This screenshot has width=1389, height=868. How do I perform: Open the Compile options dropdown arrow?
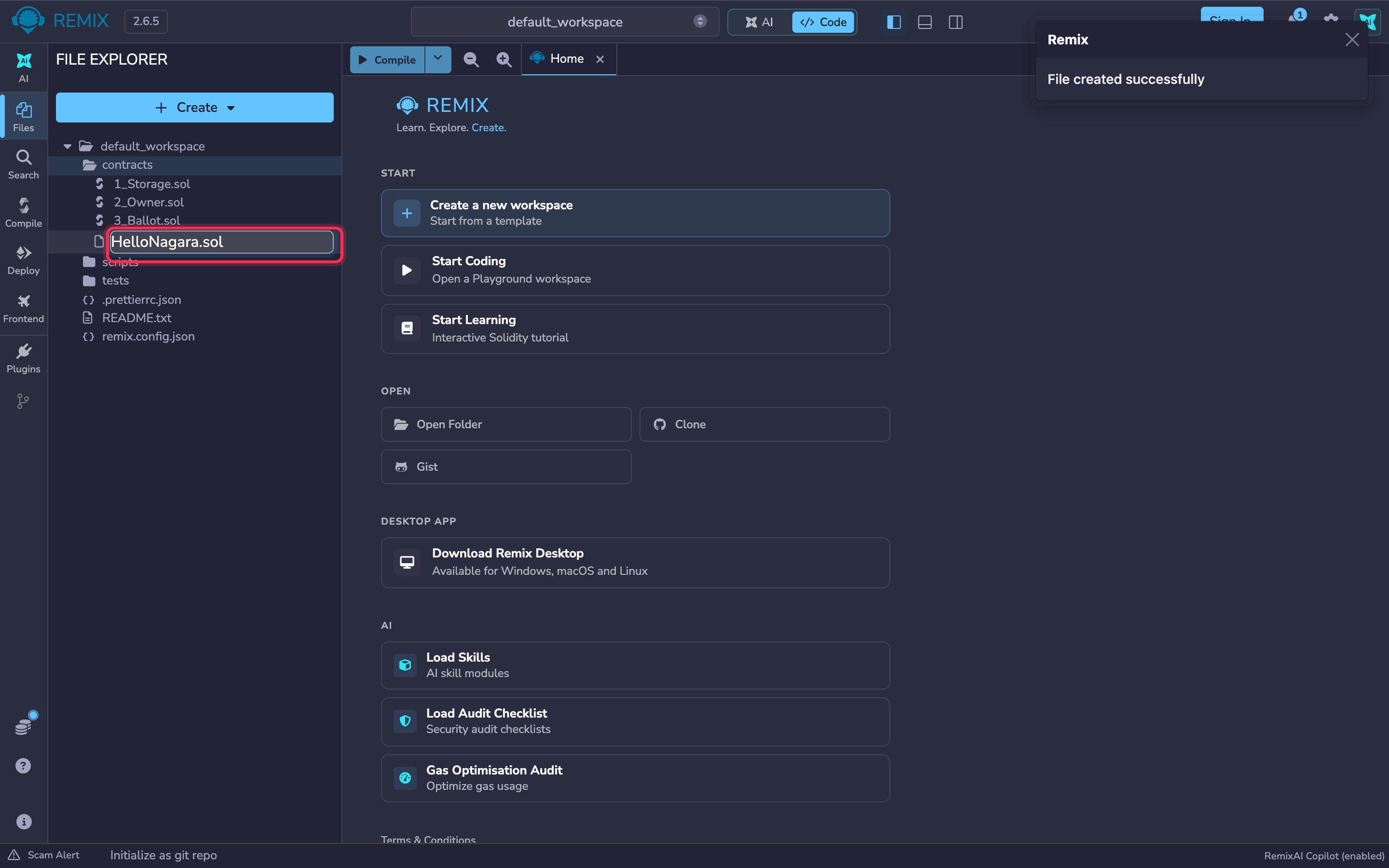[x=438, y=59]
